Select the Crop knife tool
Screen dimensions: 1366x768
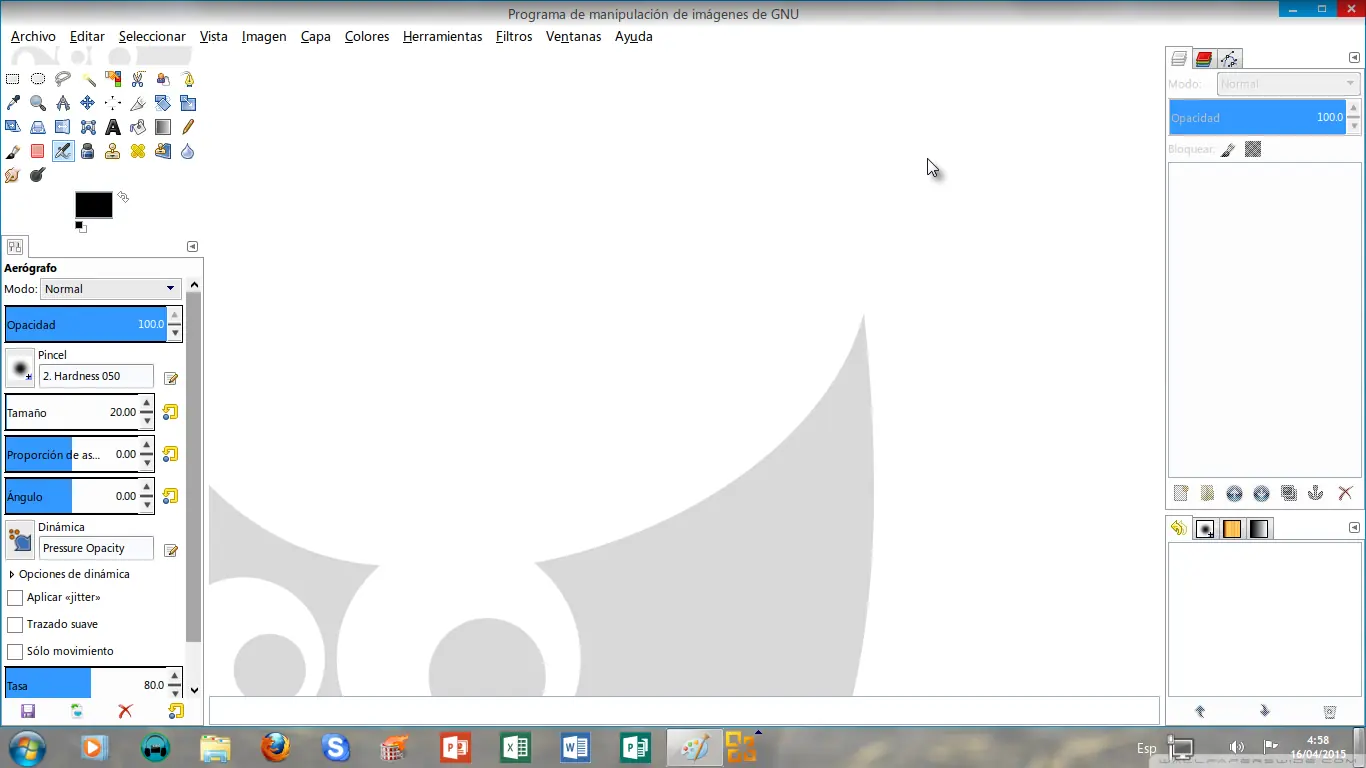[x=138, y=102]
